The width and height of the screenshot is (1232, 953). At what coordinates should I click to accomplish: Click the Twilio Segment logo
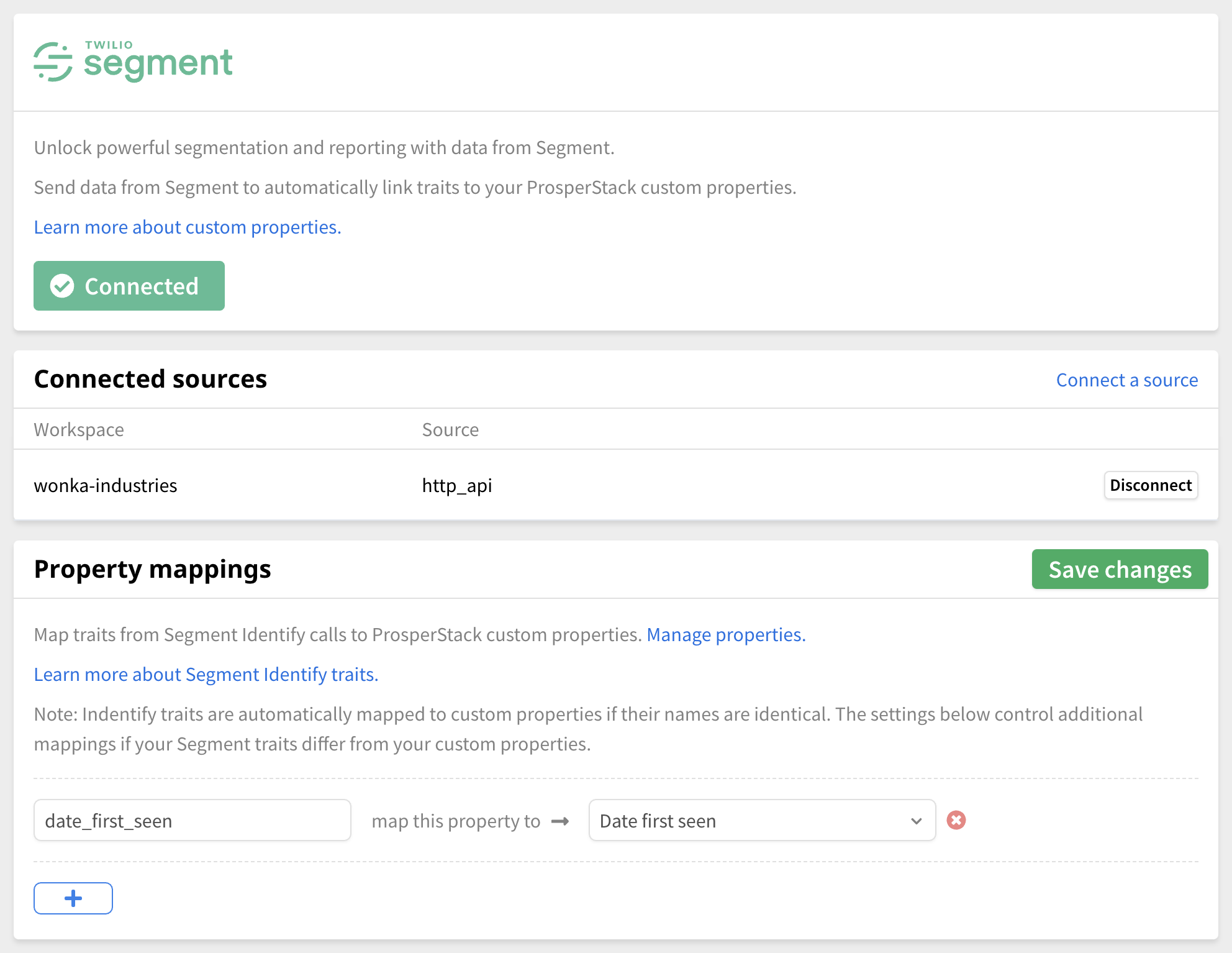pyautogui.click(x=133, y=62)
